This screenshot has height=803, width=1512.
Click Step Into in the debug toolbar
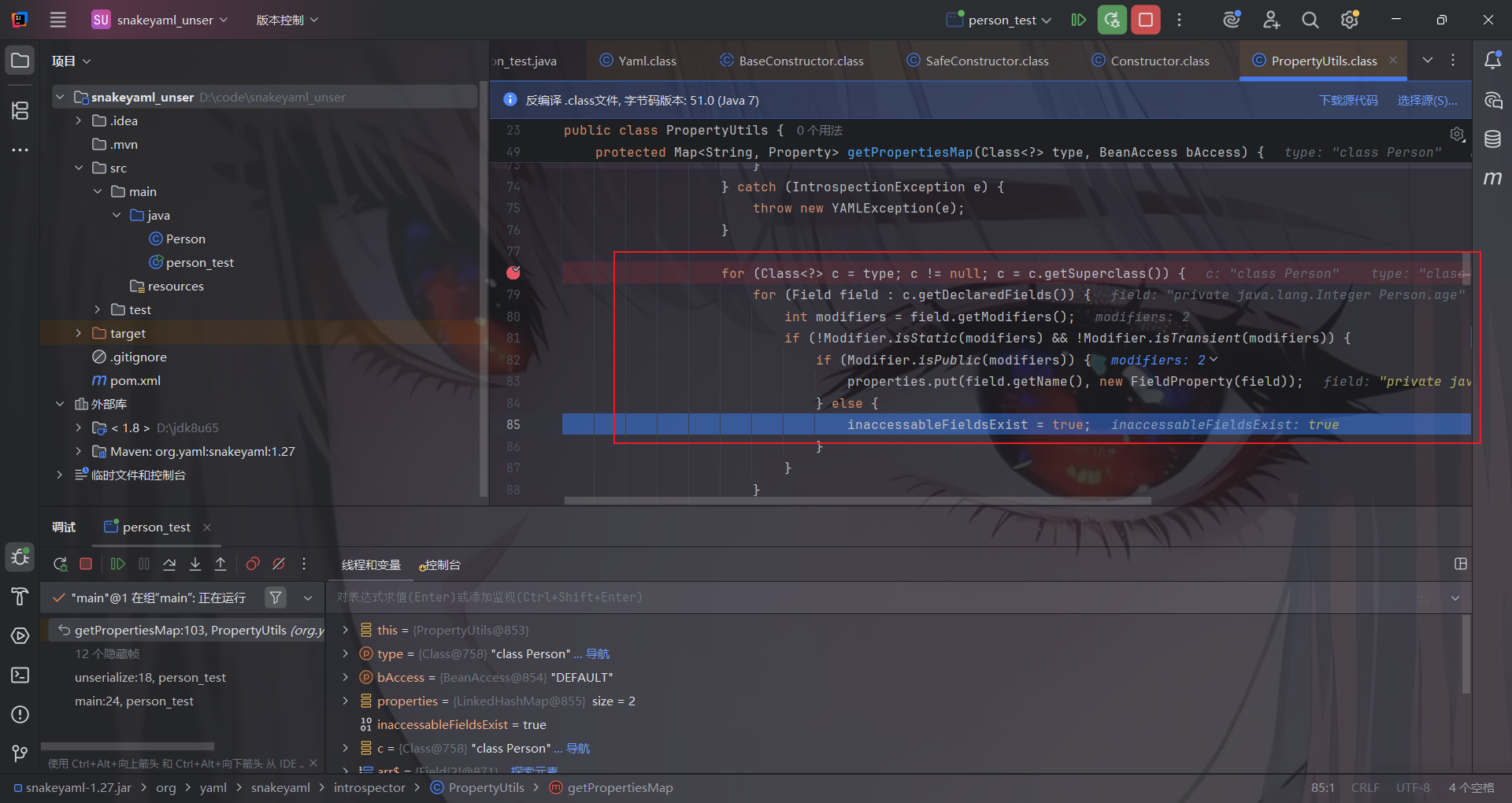195,564
